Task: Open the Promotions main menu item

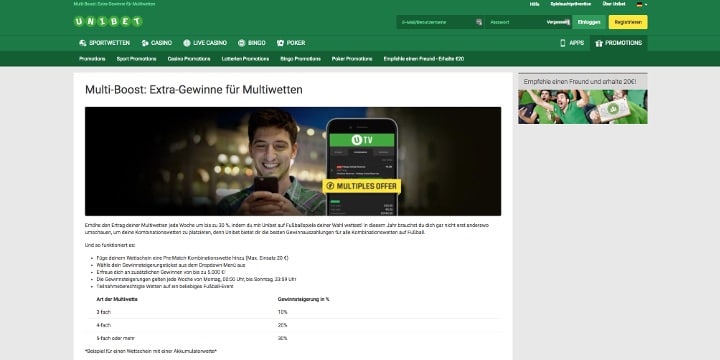Action: [619, 43]
